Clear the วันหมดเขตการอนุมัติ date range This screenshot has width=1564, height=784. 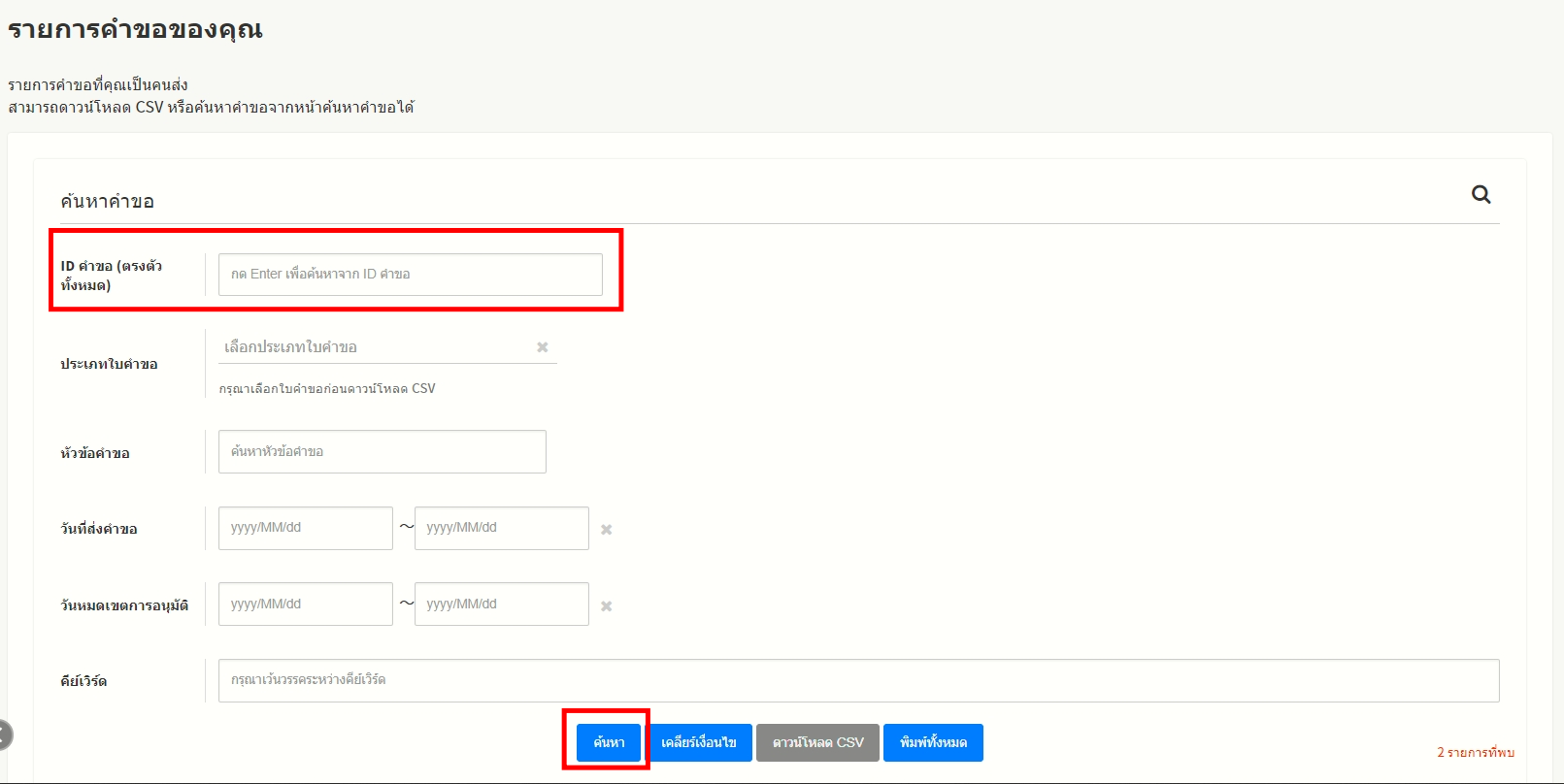(606, 606)
